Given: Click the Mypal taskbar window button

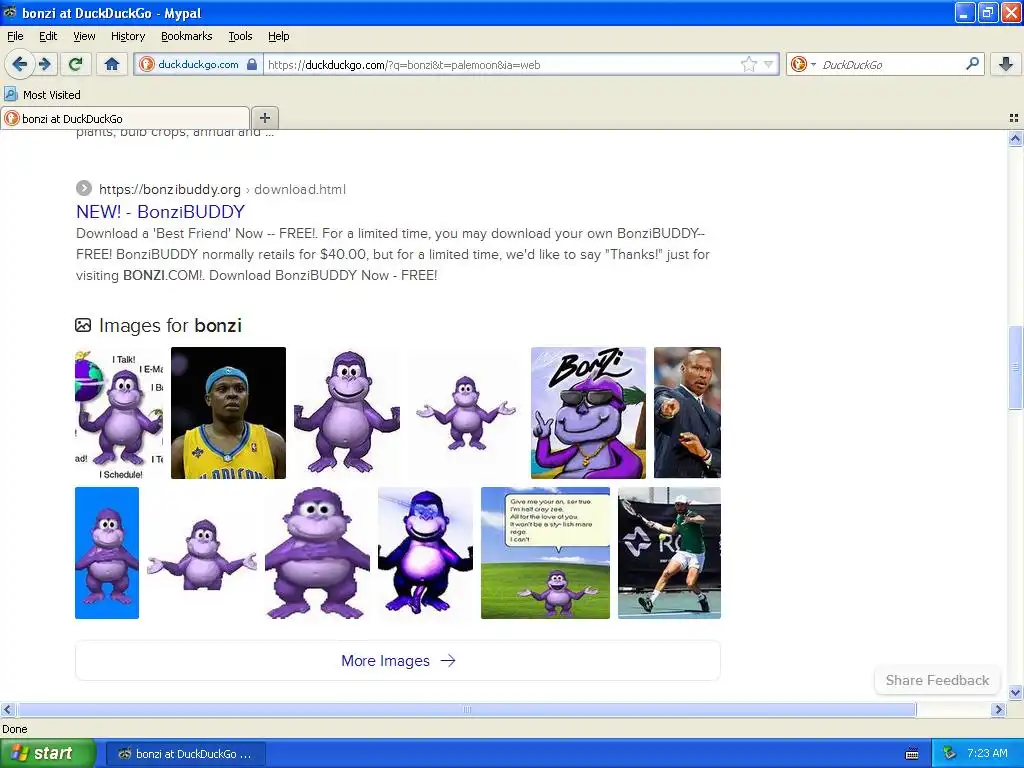Looking at the screenshot, I should click(x=186, y=754).
